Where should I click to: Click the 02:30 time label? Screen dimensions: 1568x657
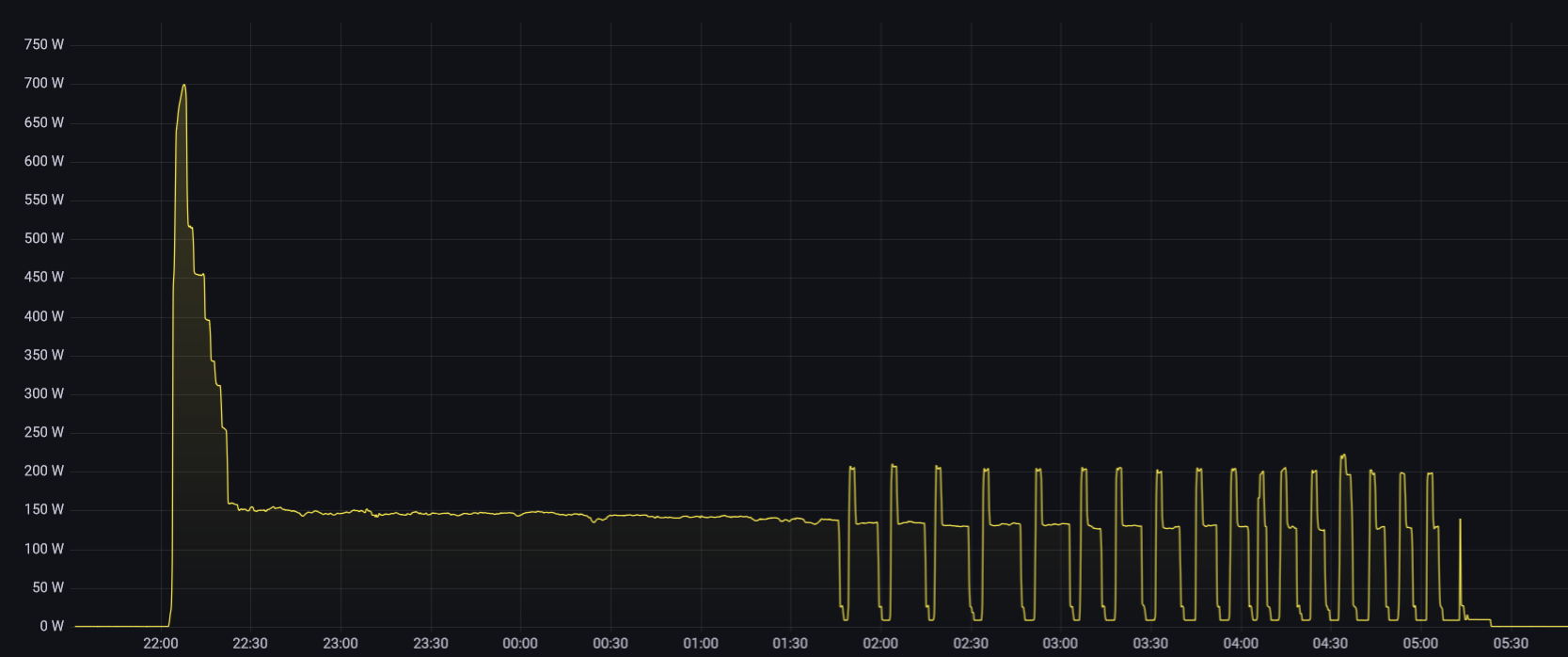coord(971,644)
